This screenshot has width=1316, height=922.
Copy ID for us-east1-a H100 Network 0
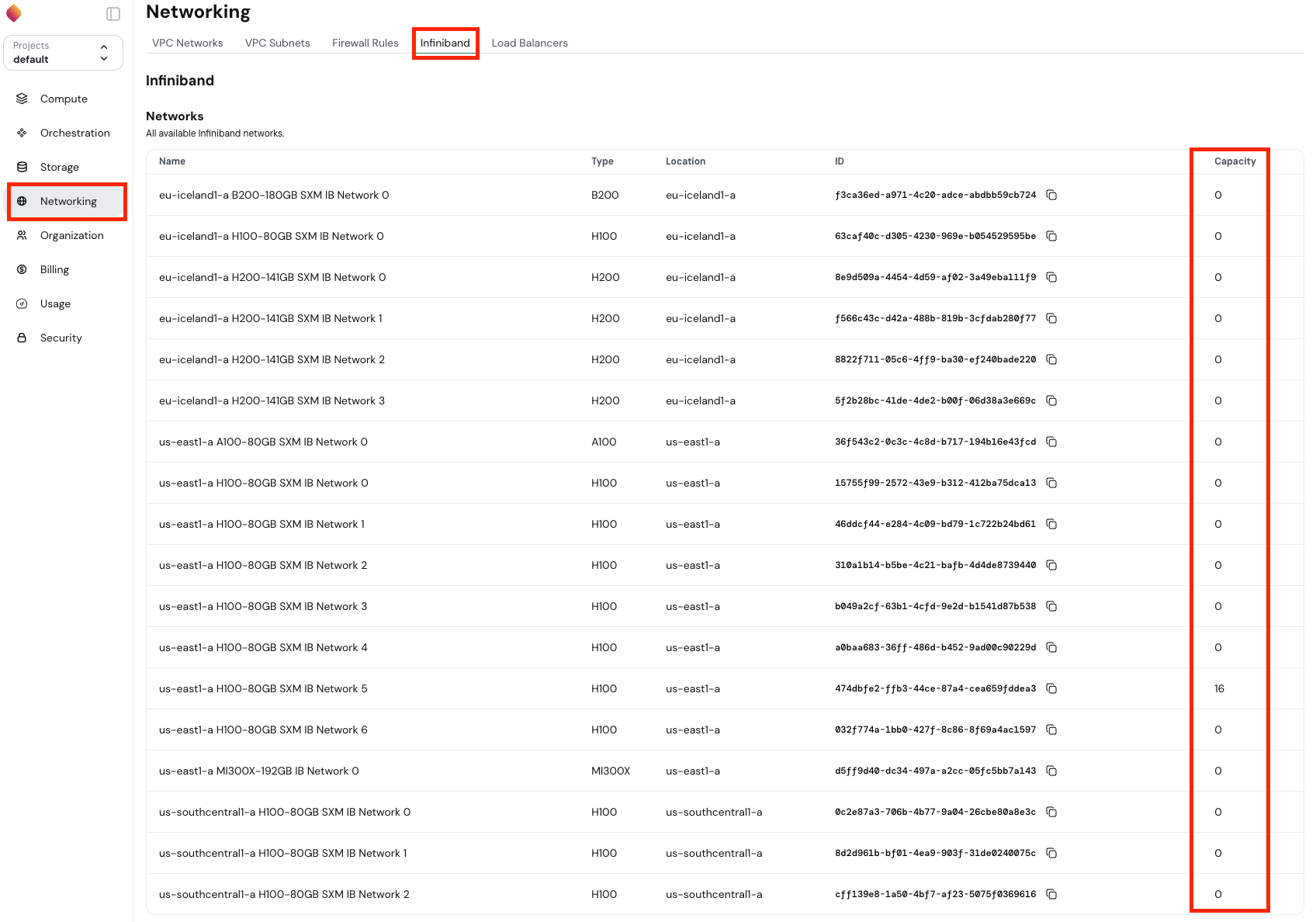point(1051,483)
